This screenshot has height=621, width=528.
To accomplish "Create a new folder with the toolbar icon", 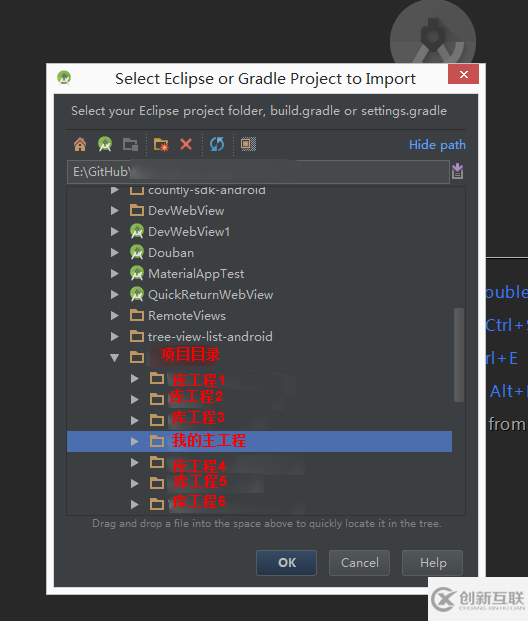I will click(x=161, y=145).
